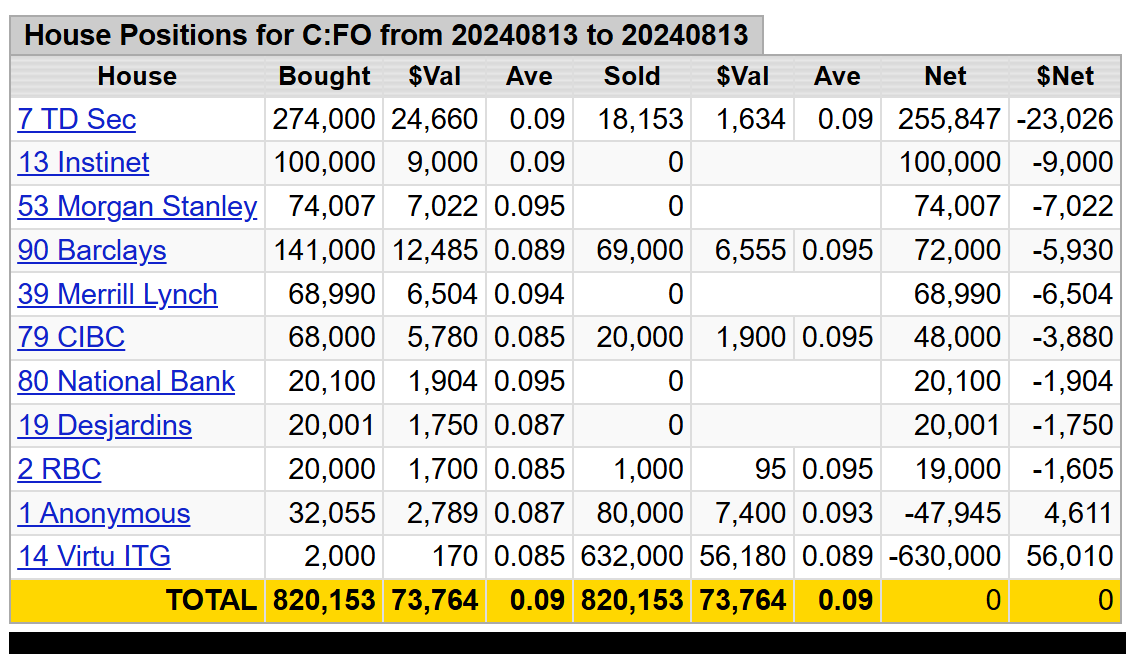
Task: Click Instinet bought dollar value 9,000
Action: [x=442, y=162]
